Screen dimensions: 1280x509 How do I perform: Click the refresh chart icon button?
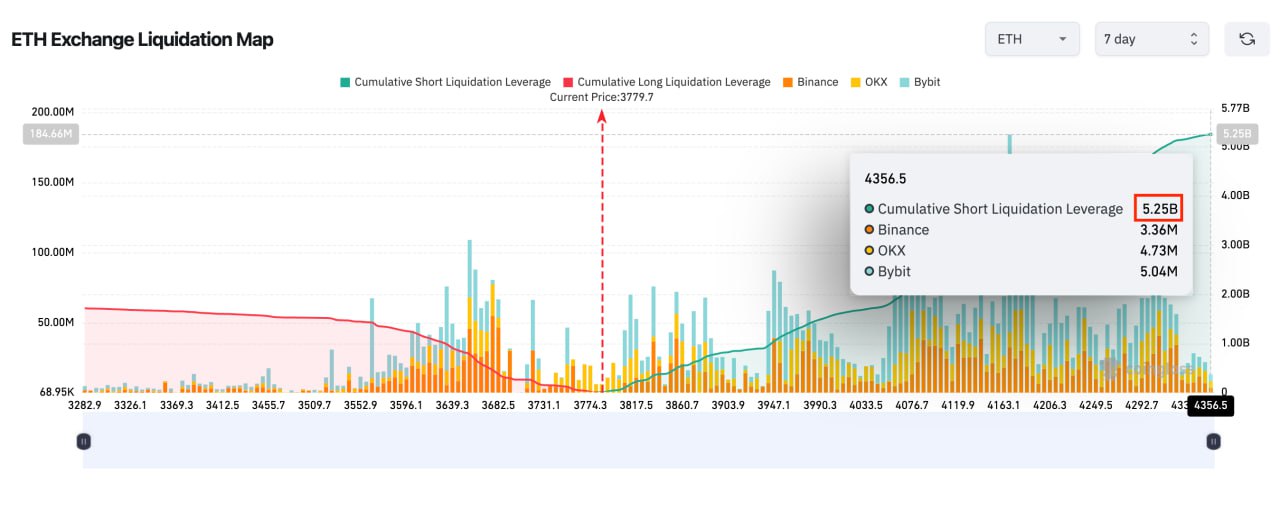tap(1247, 39)
